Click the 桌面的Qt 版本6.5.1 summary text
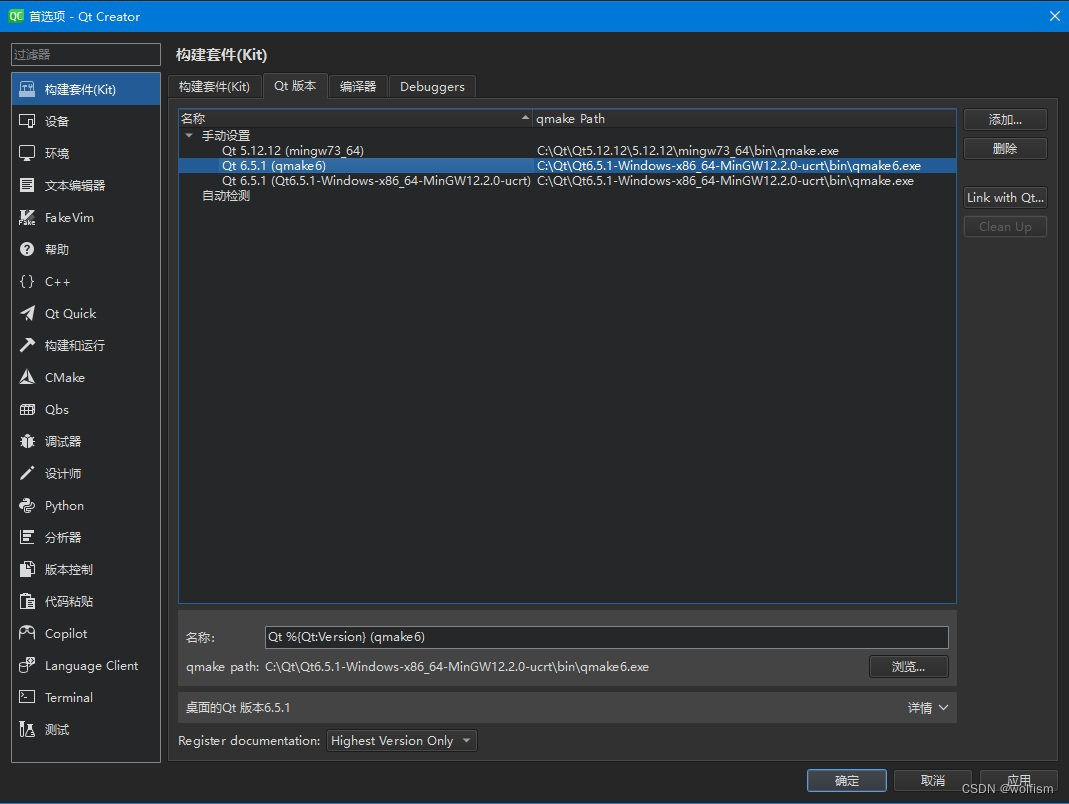 click(x=238, y=708)
